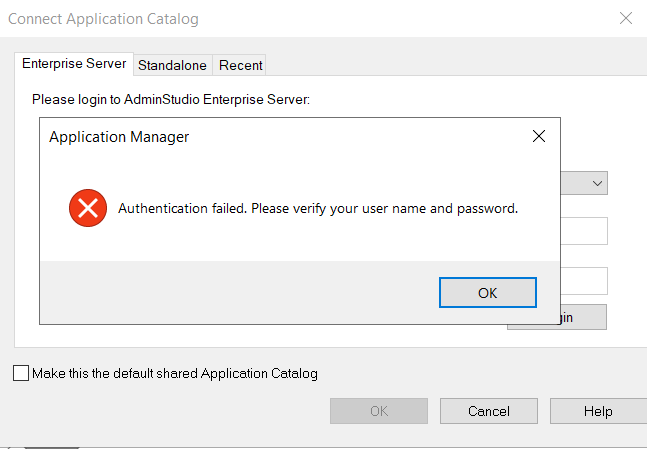This screenshot has height=449, width=647.
Task: Expand the partially hidden dropdown arrow
Action: [x=597, y=183]
